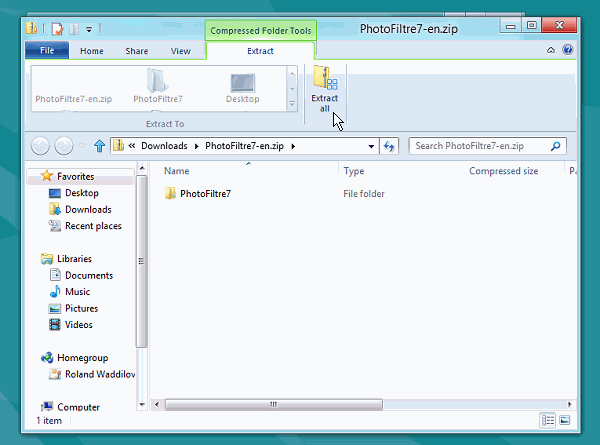Click the navigation pane scroll down arrow
600x445 pixels.
142,404
